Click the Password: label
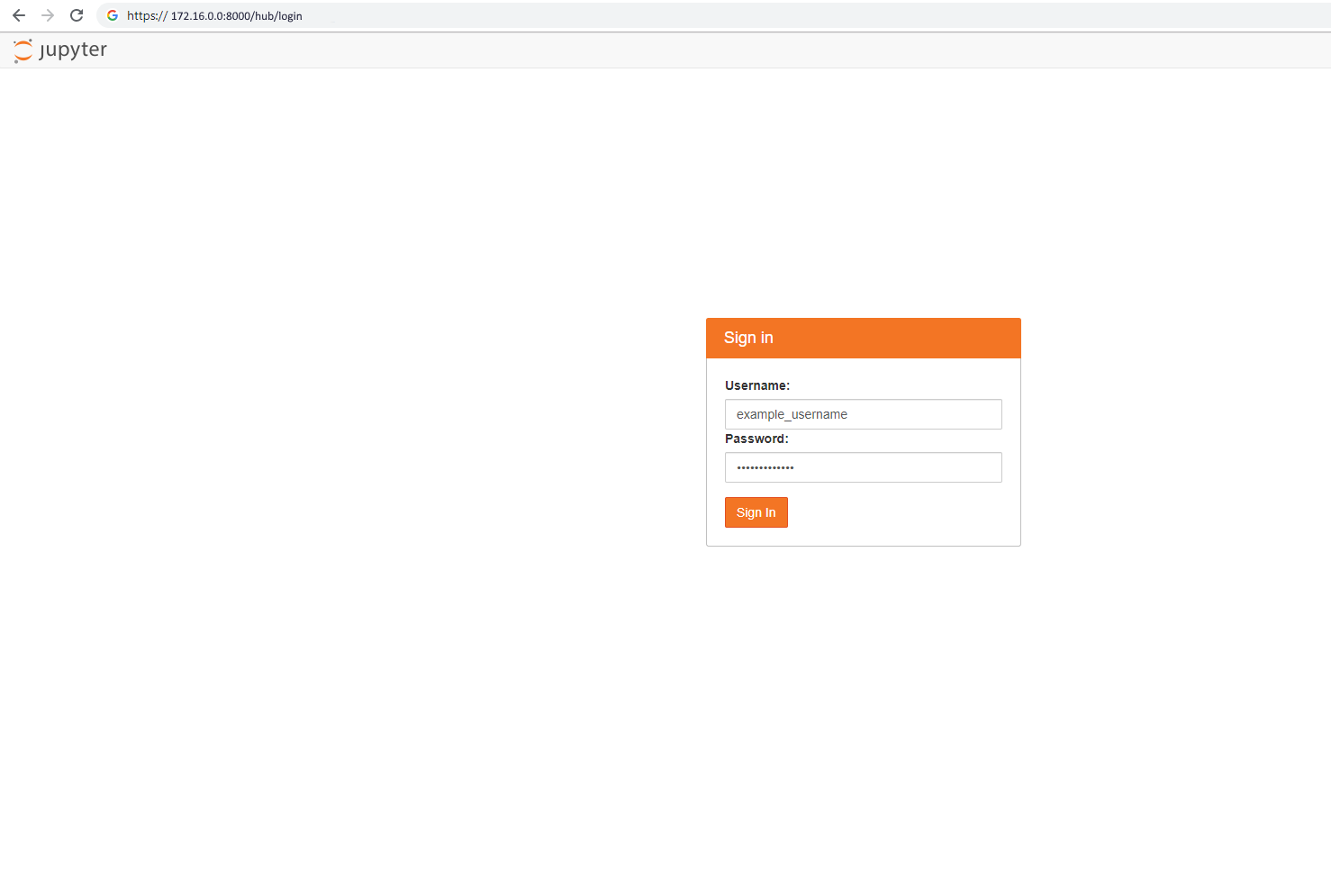The width and height of the screenshot is (1331, 896). coord(756,439)
